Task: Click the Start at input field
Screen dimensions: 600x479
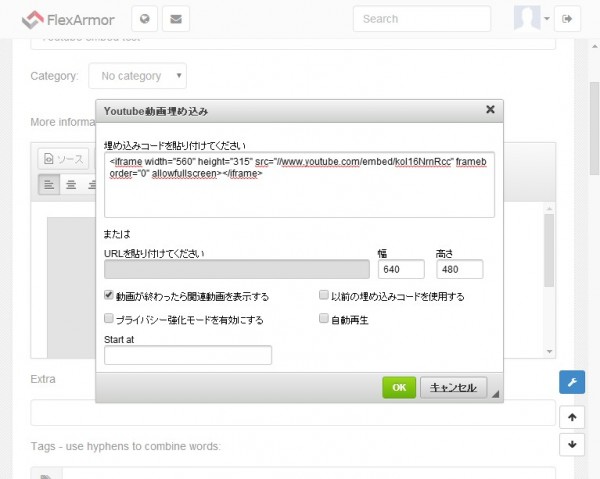Action: pos(187,355)
